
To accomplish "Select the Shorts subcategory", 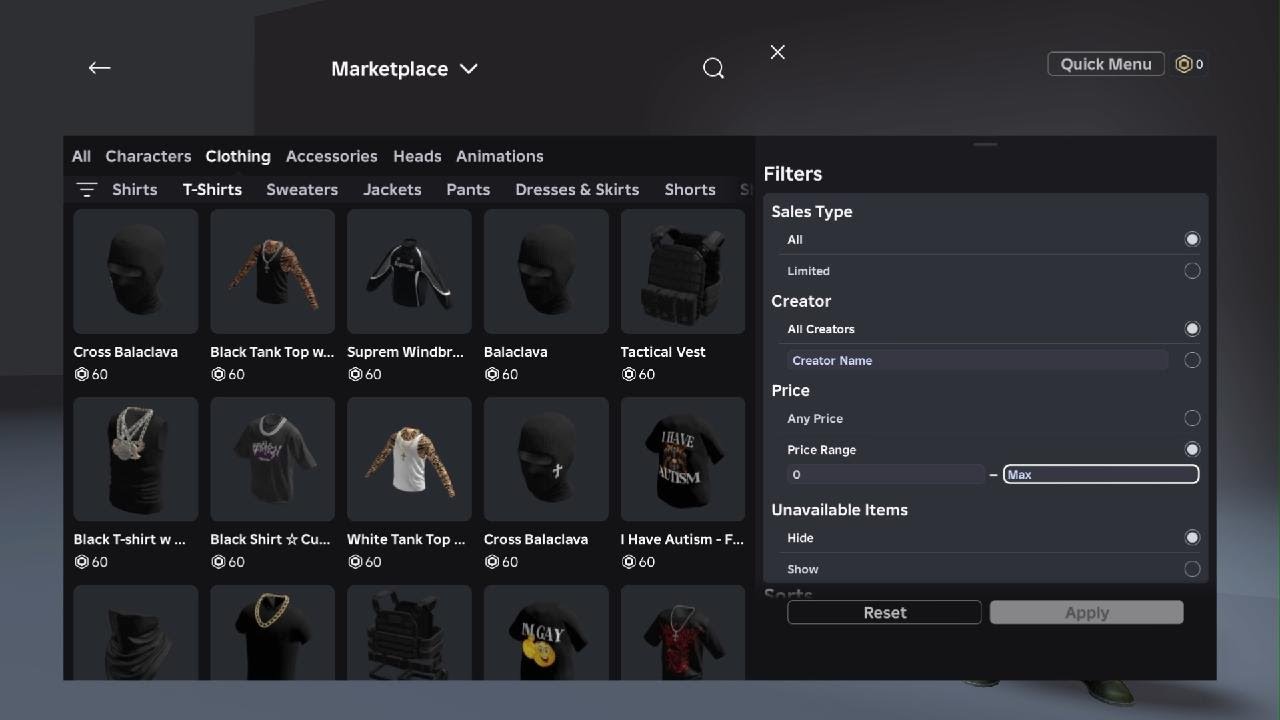I will pos(690,189).
